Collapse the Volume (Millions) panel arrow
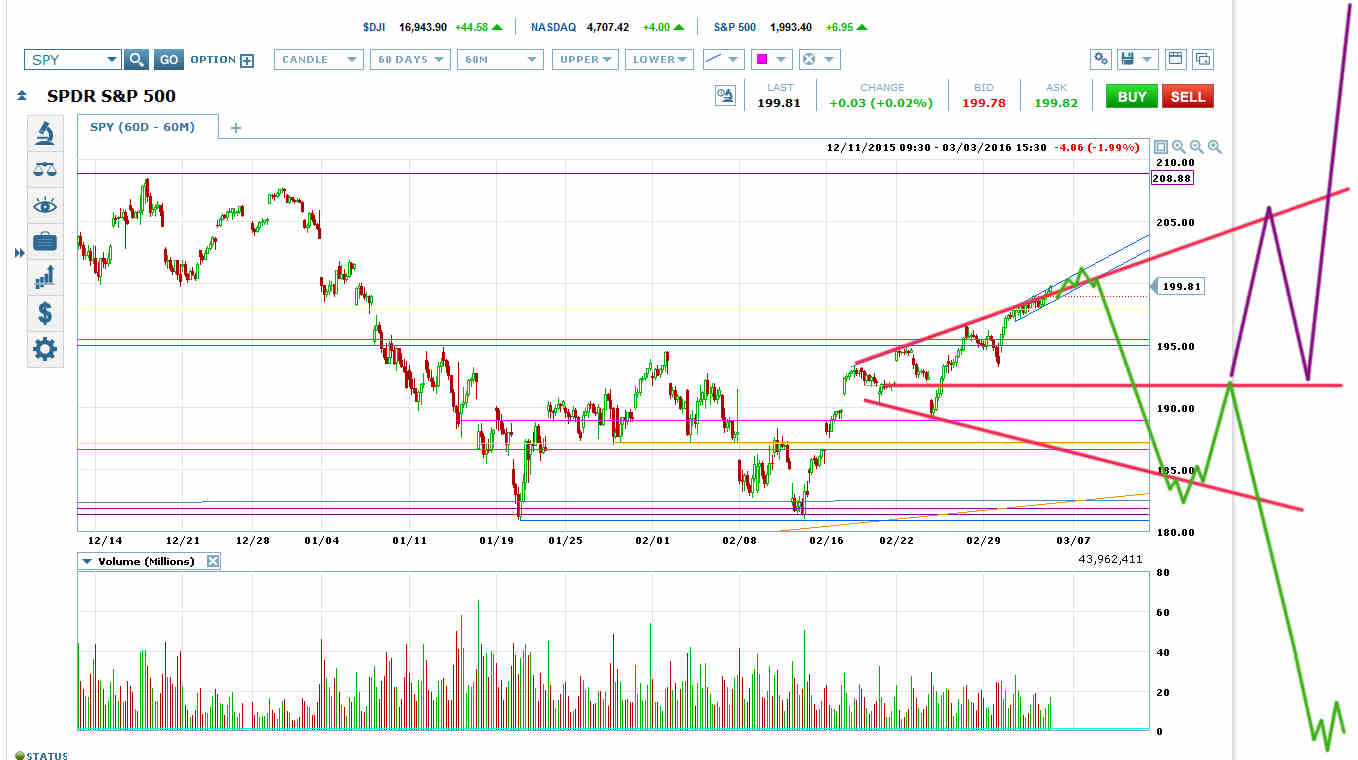This screenshot has height=760, width=1358. pyautogui.click(x=88, y=562)
